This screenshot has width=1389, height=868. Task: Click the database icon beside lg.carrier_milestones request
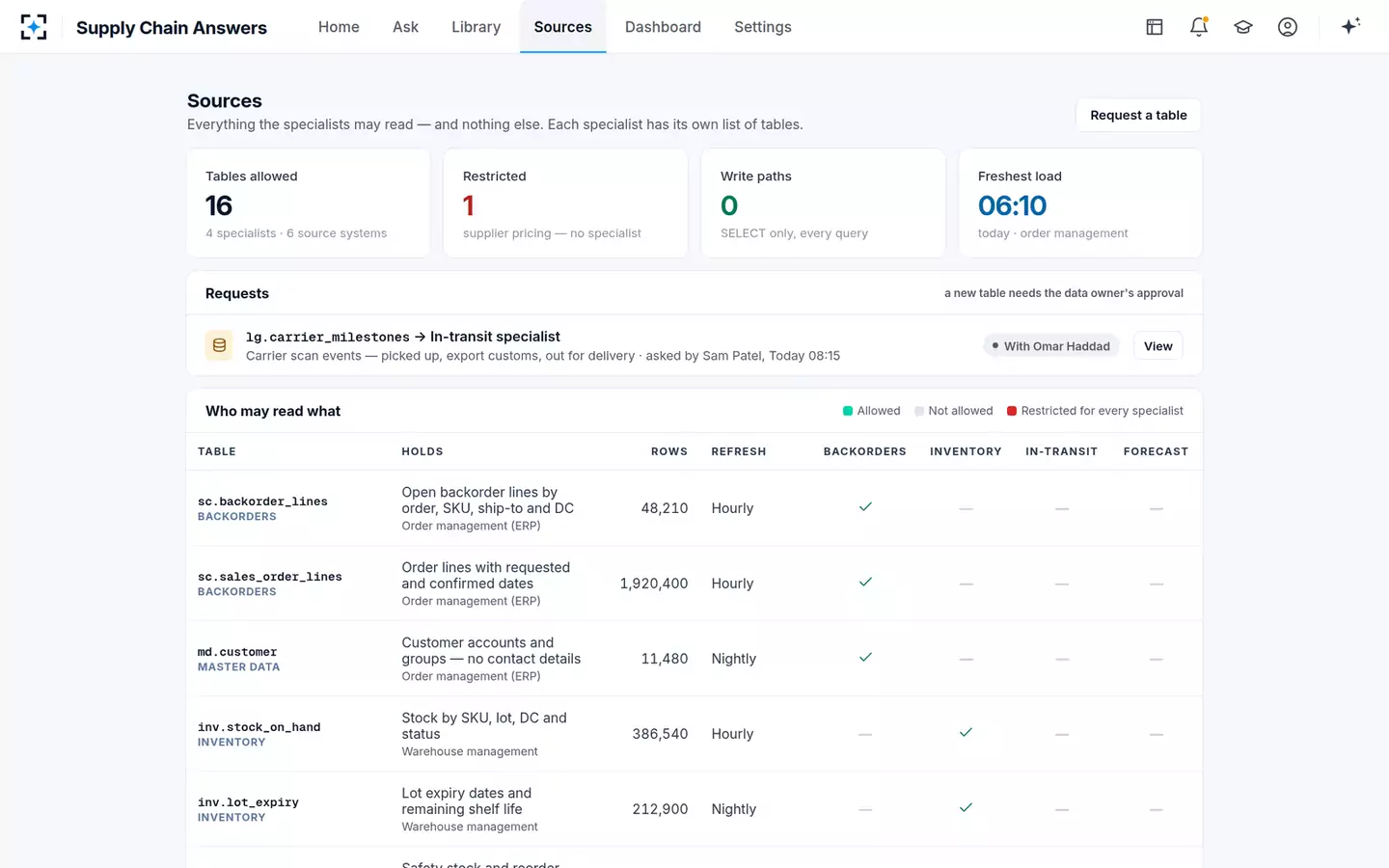pyautogui.click(x=219, y=345)
